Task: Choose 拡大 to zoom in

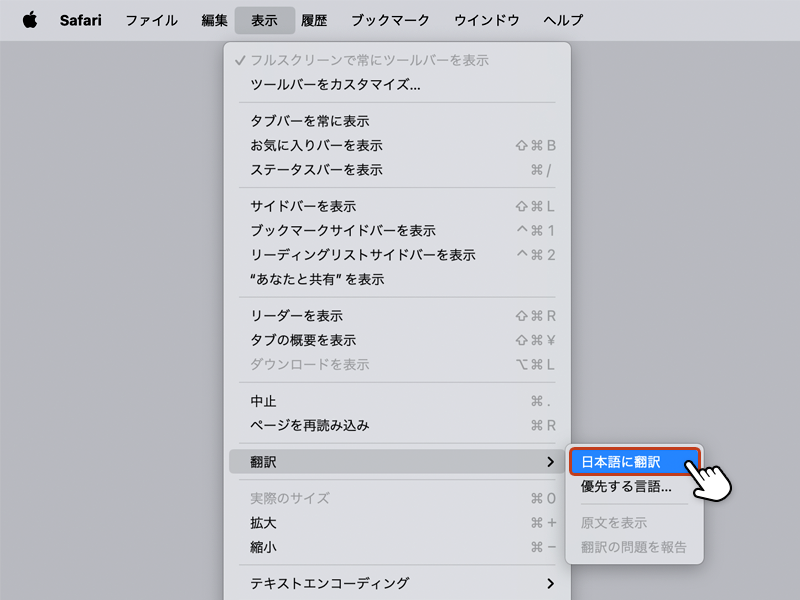Action: [x=263, y=523]
